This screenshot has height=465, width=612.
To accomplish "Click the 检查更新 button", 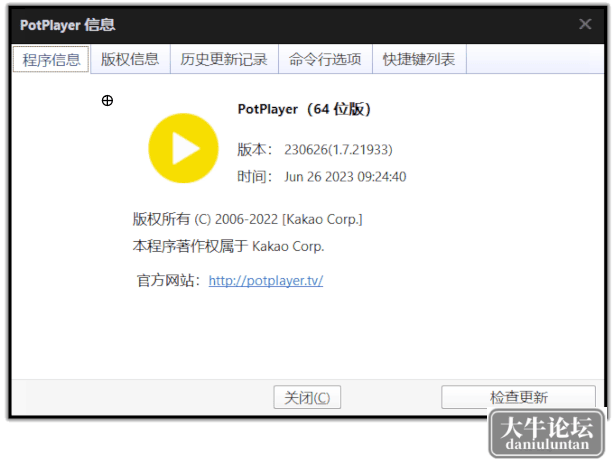I will [518, 397].
